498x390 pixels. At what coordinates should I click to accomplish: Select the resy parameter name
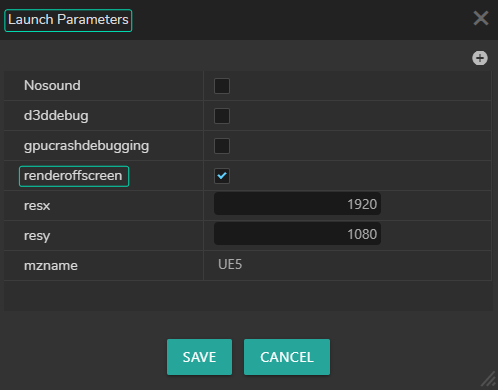[37, 236]
